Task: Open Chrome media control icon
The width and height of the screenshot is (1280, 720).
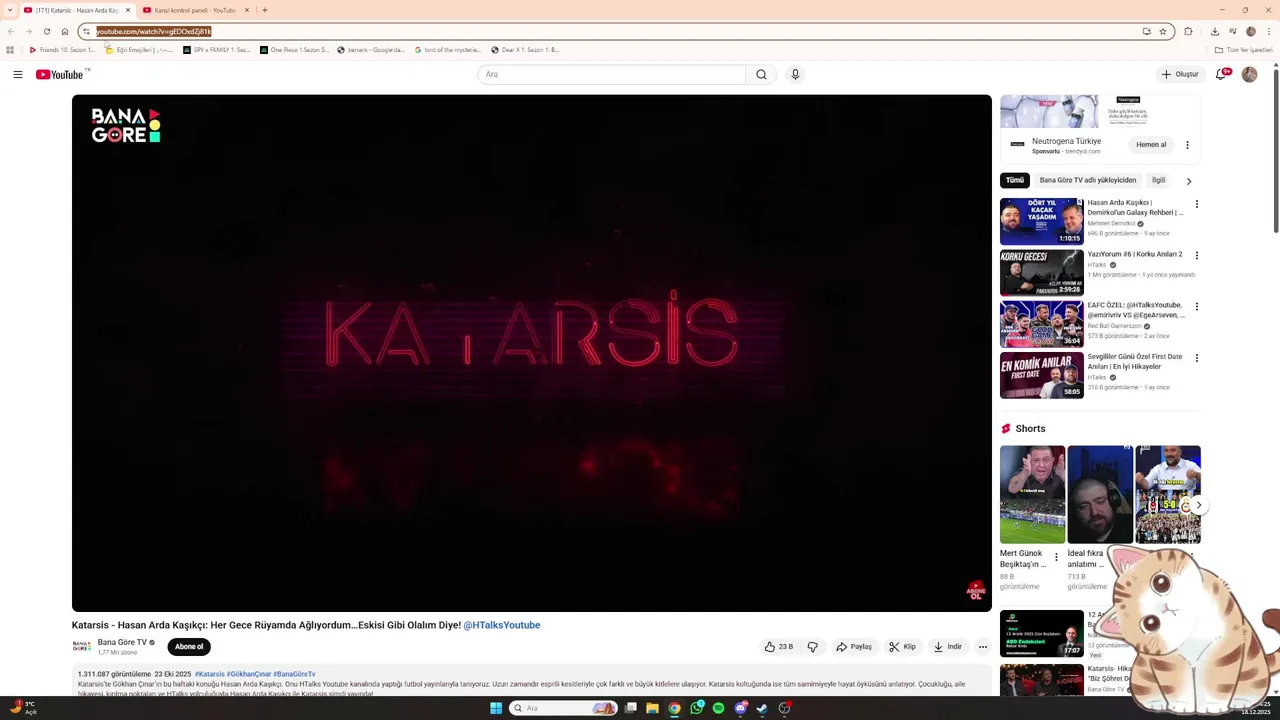Action: 1233,31
